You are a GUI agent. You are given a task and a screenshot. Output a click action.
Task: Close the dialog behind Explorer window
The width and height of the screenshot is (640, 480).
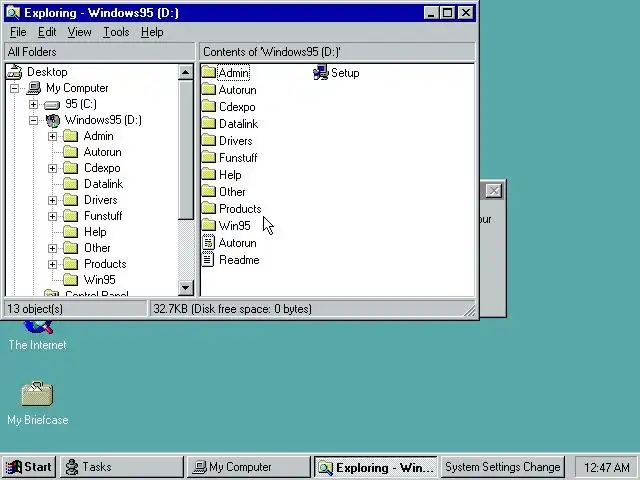[x=494, y=191]
